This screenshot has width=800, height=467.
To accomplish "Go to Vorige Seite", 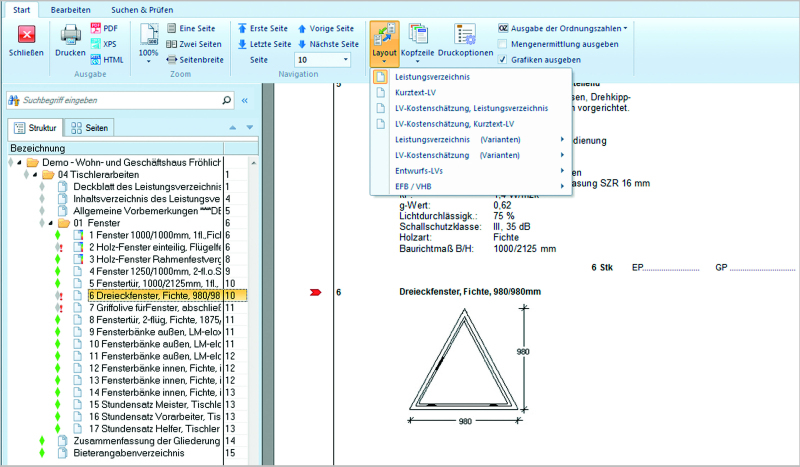I will click(326, 28).
